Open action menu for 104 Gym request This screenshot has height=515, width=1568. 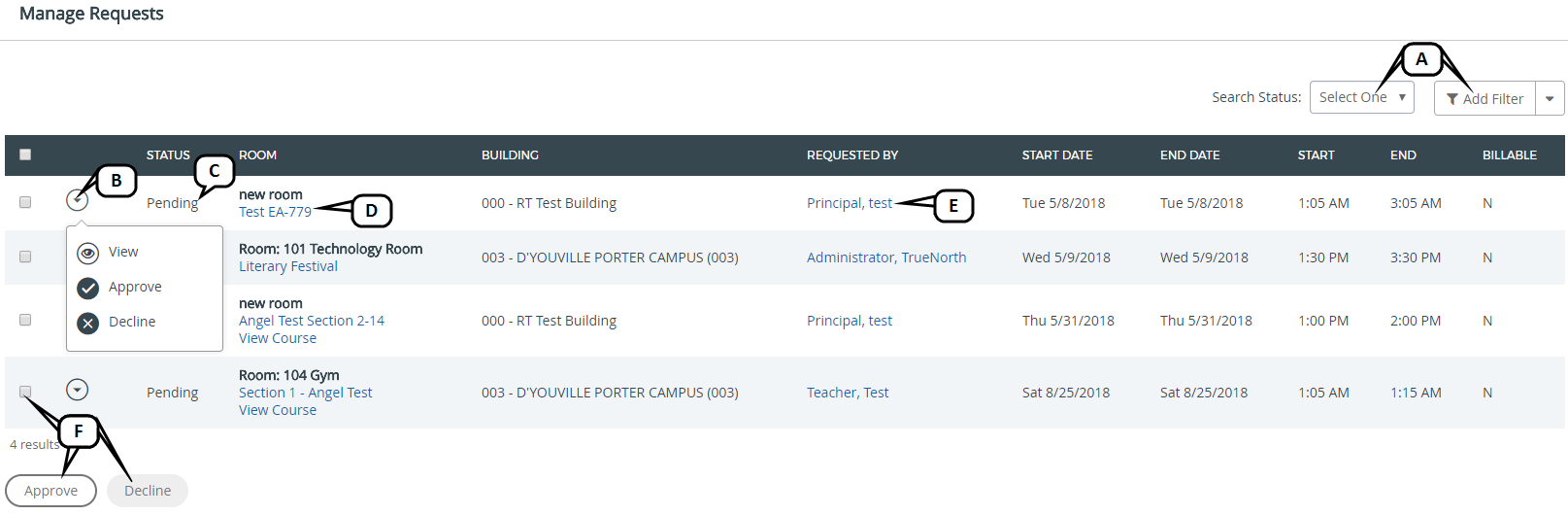tap(78, 390)
